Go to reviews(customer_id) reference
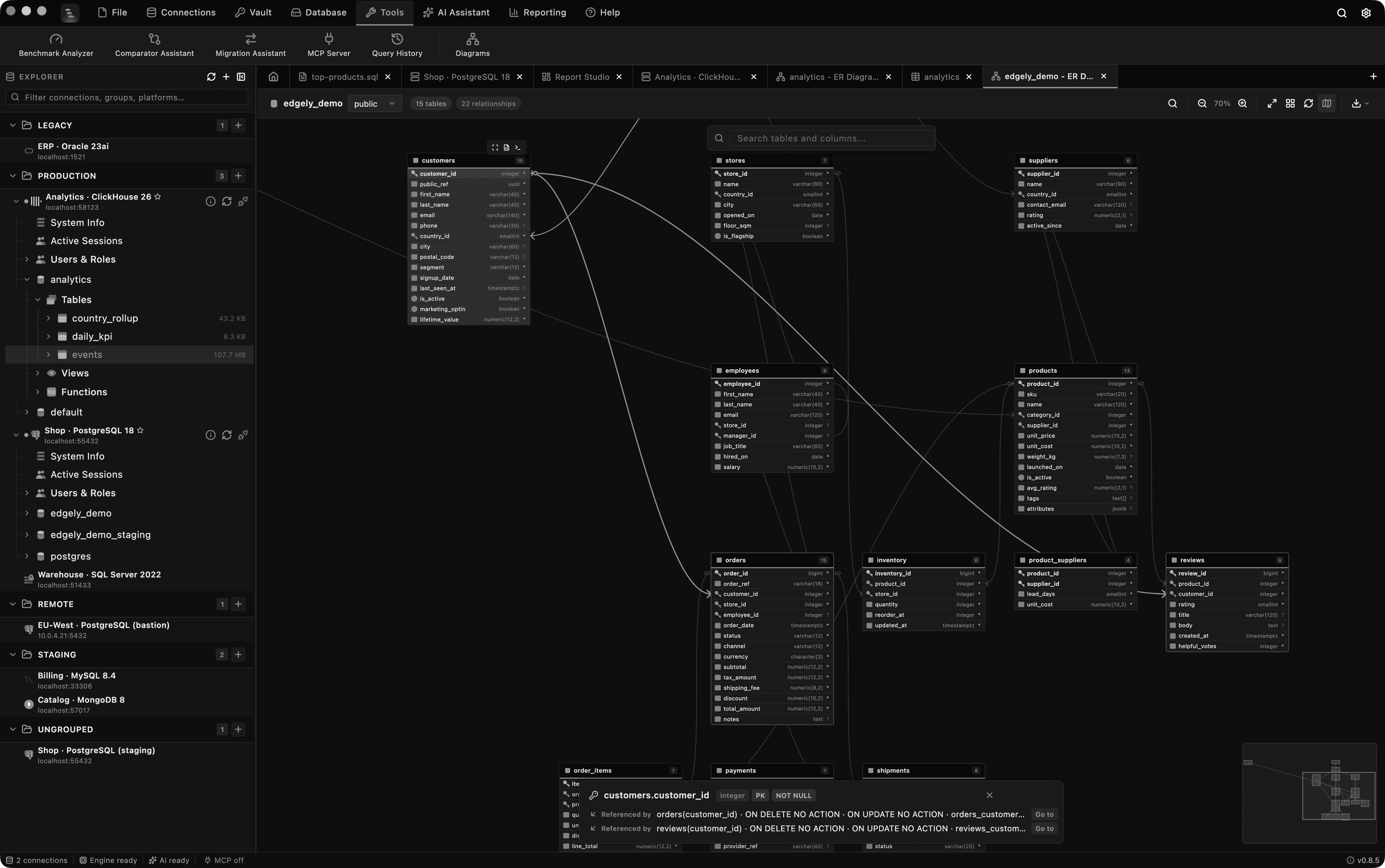This screenshot has height=868, width=1385. pyautogui.click(x=1044, y=829)
